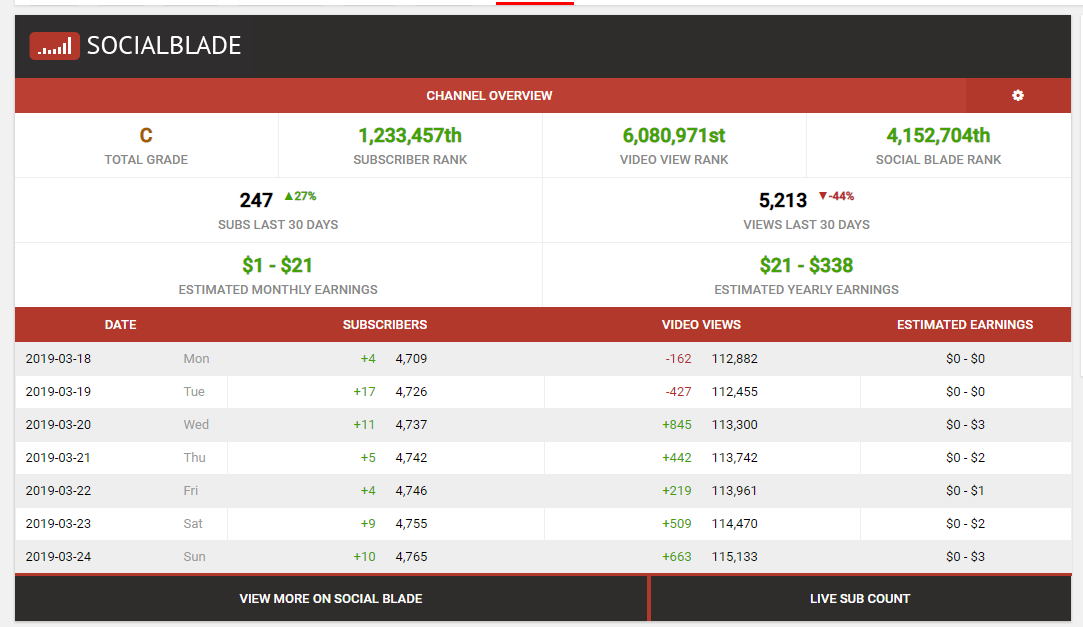Click video views total 115,133
Image resolution: width=1083 pixels, height=627 pixels.
point(734,557)
